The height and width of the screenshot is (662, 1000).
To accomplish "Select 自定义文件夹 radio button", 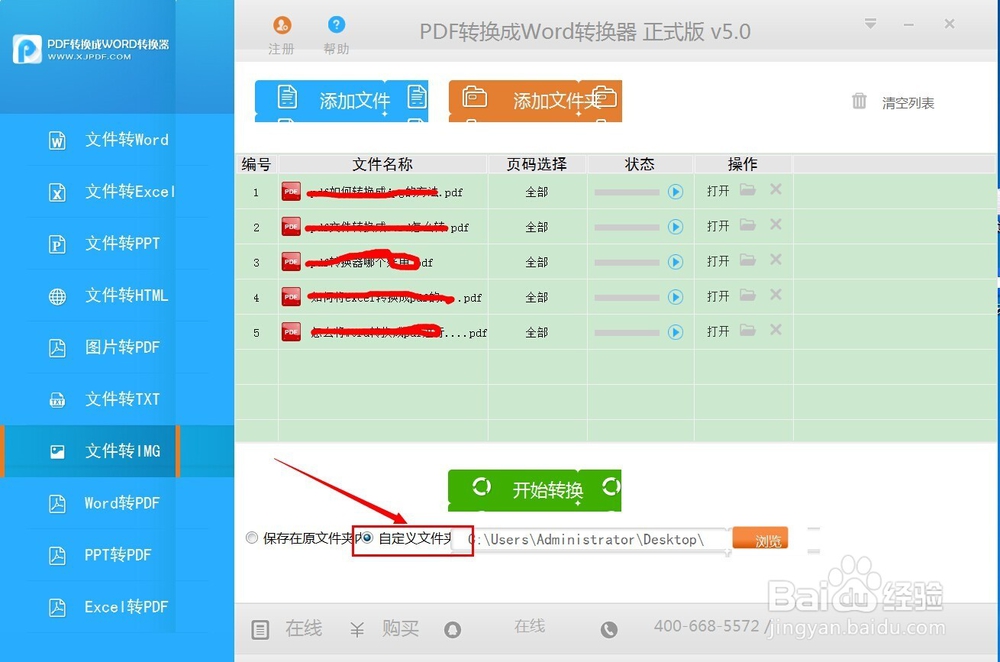I will click(x=367, y=538).
